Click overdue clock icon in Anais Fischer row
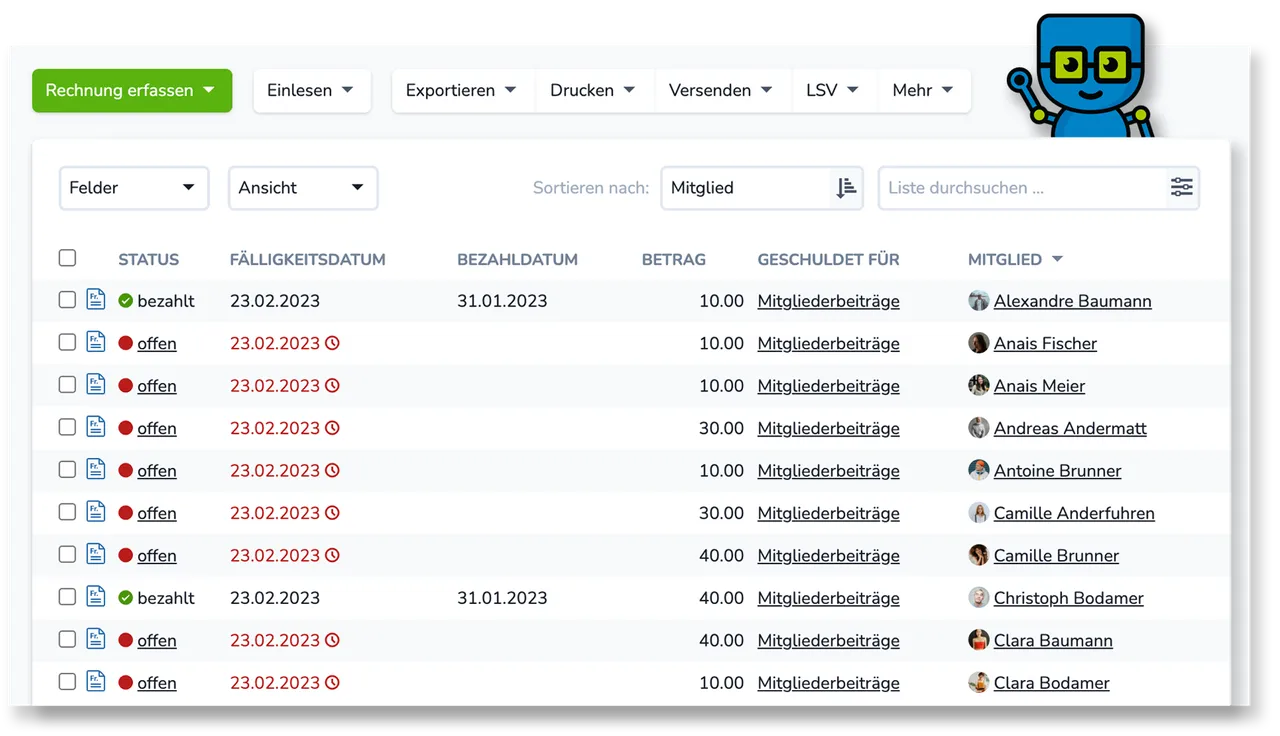 click(333, 343)
